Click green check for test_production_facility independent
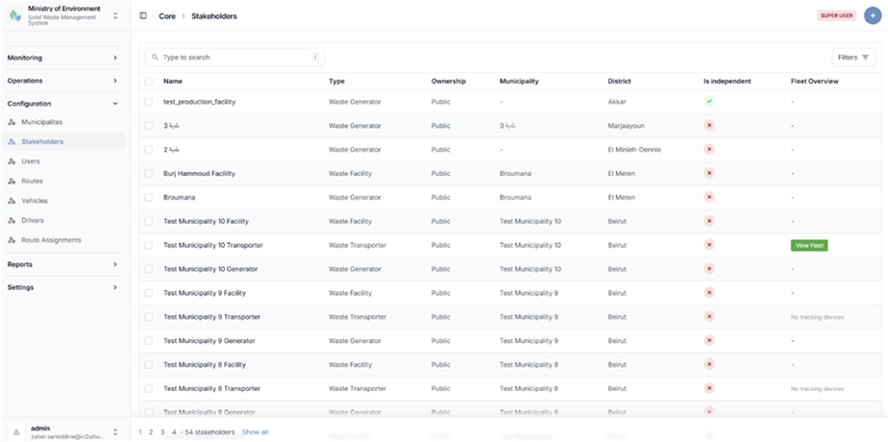 click(x=709, y=102)
